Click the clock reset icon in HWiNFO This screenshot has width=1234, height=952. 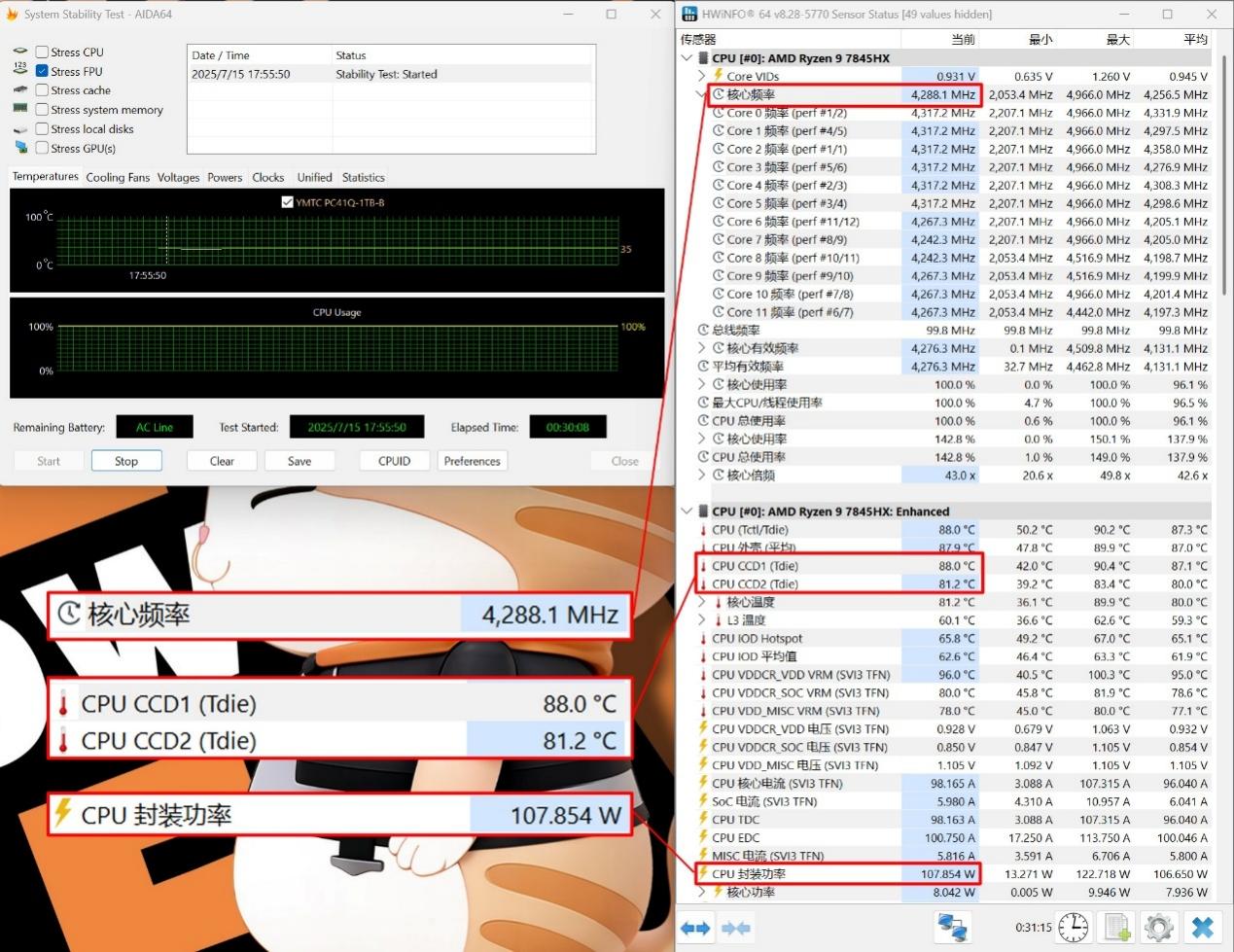(x=1074, y=928)
